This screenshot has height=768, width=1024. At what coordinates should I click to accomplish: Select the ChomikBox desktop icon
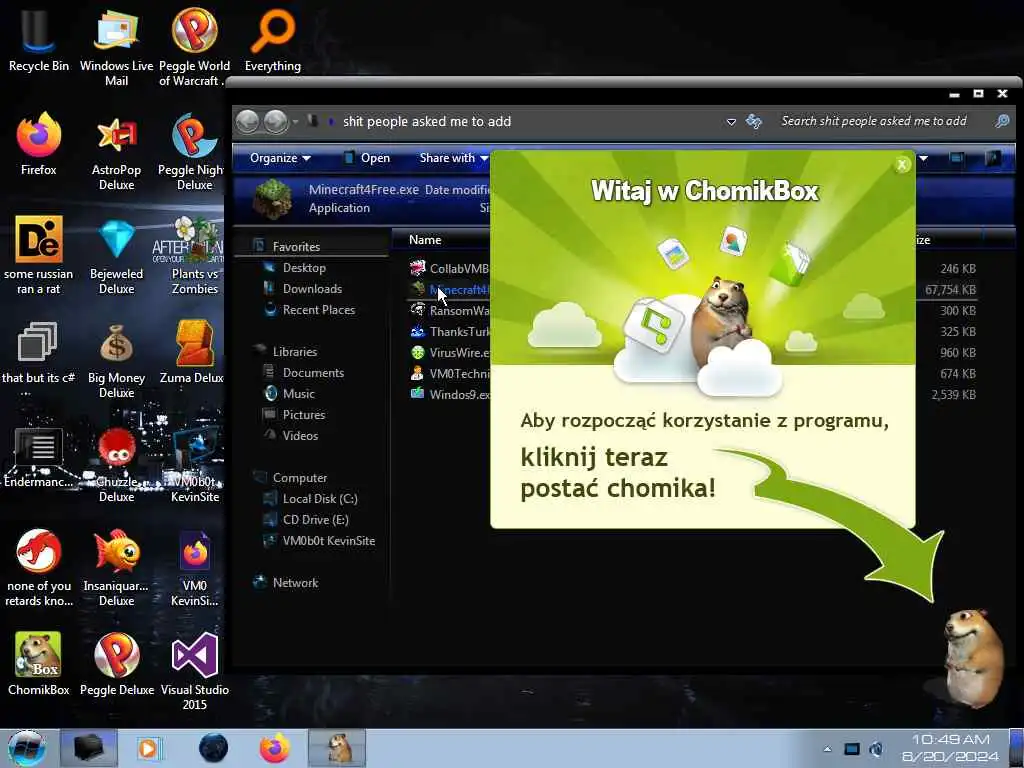tap(39, 664)
